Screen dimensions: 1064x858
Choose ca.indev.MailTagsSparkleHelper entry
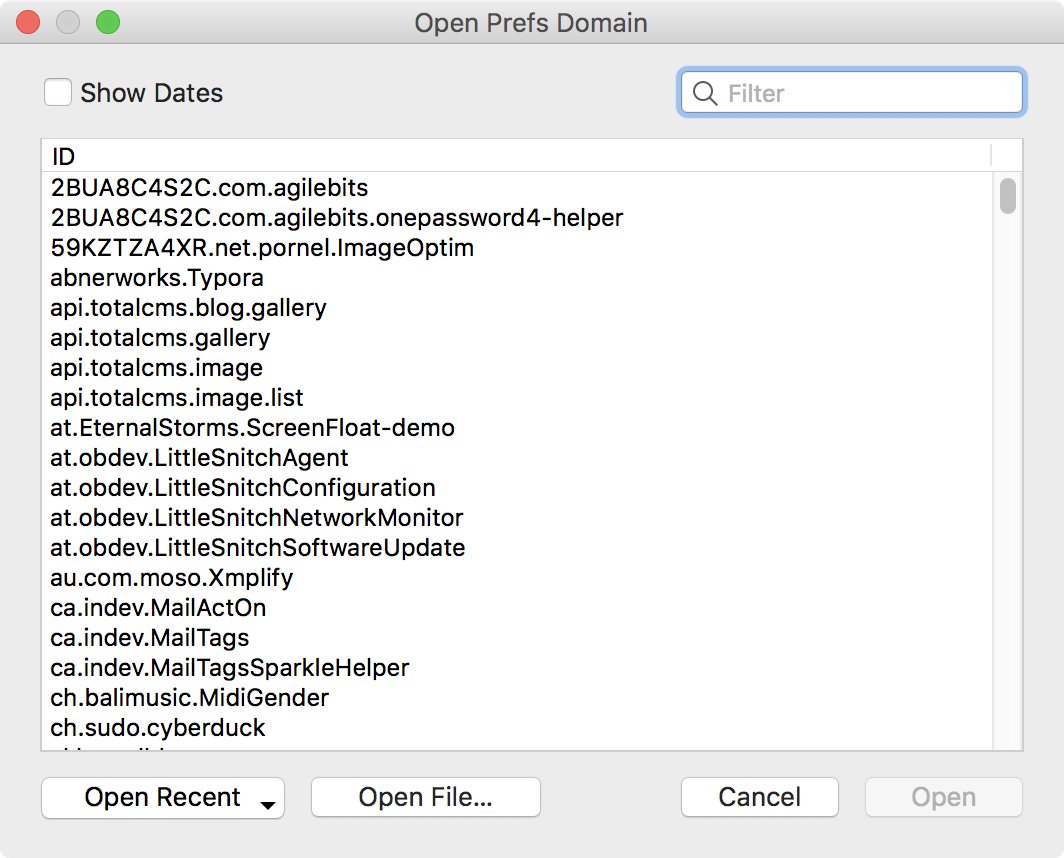[x=517, y=667]
